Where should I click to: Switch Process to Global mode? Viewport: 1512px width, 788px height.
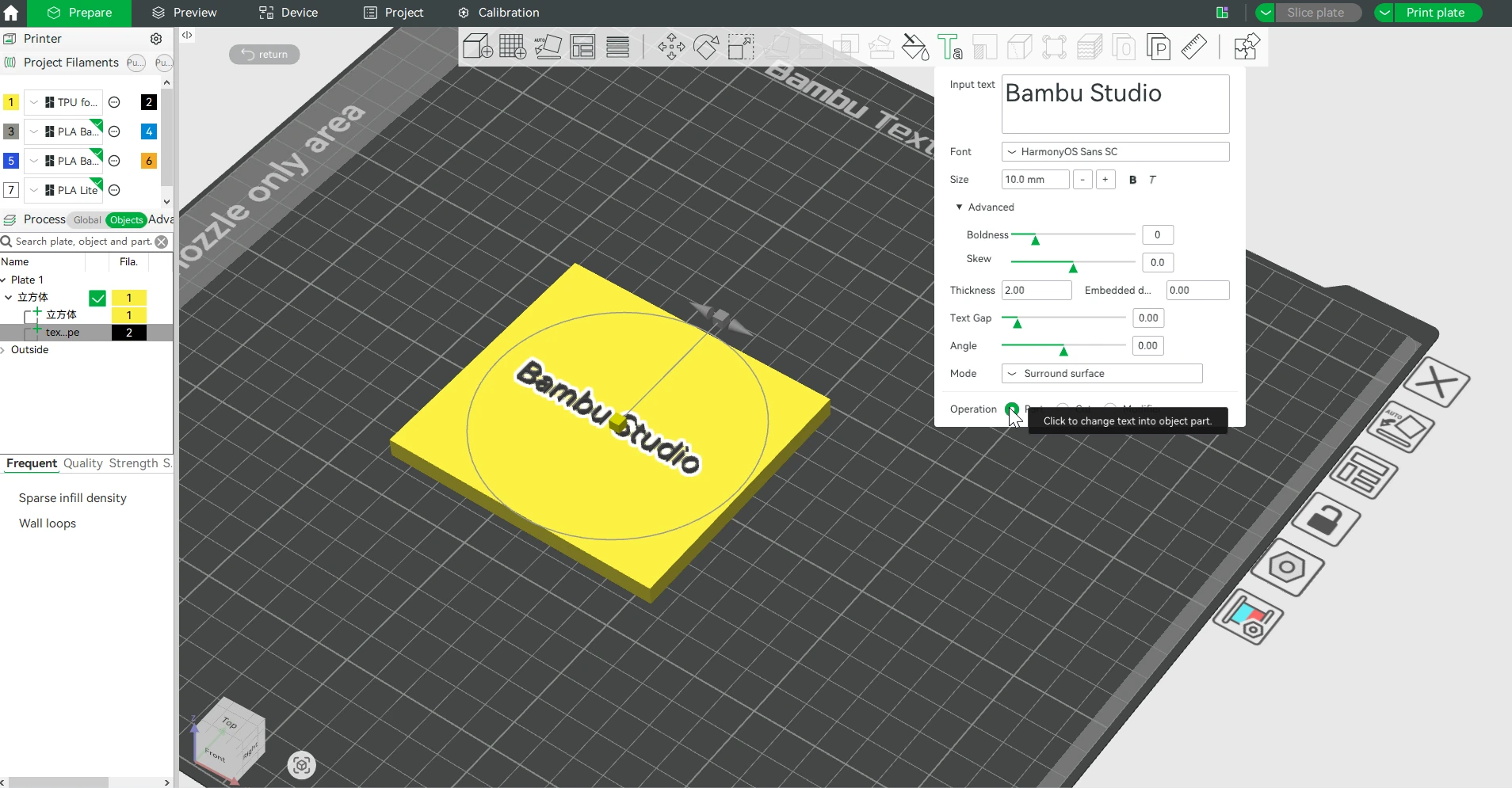pos(87,220)
